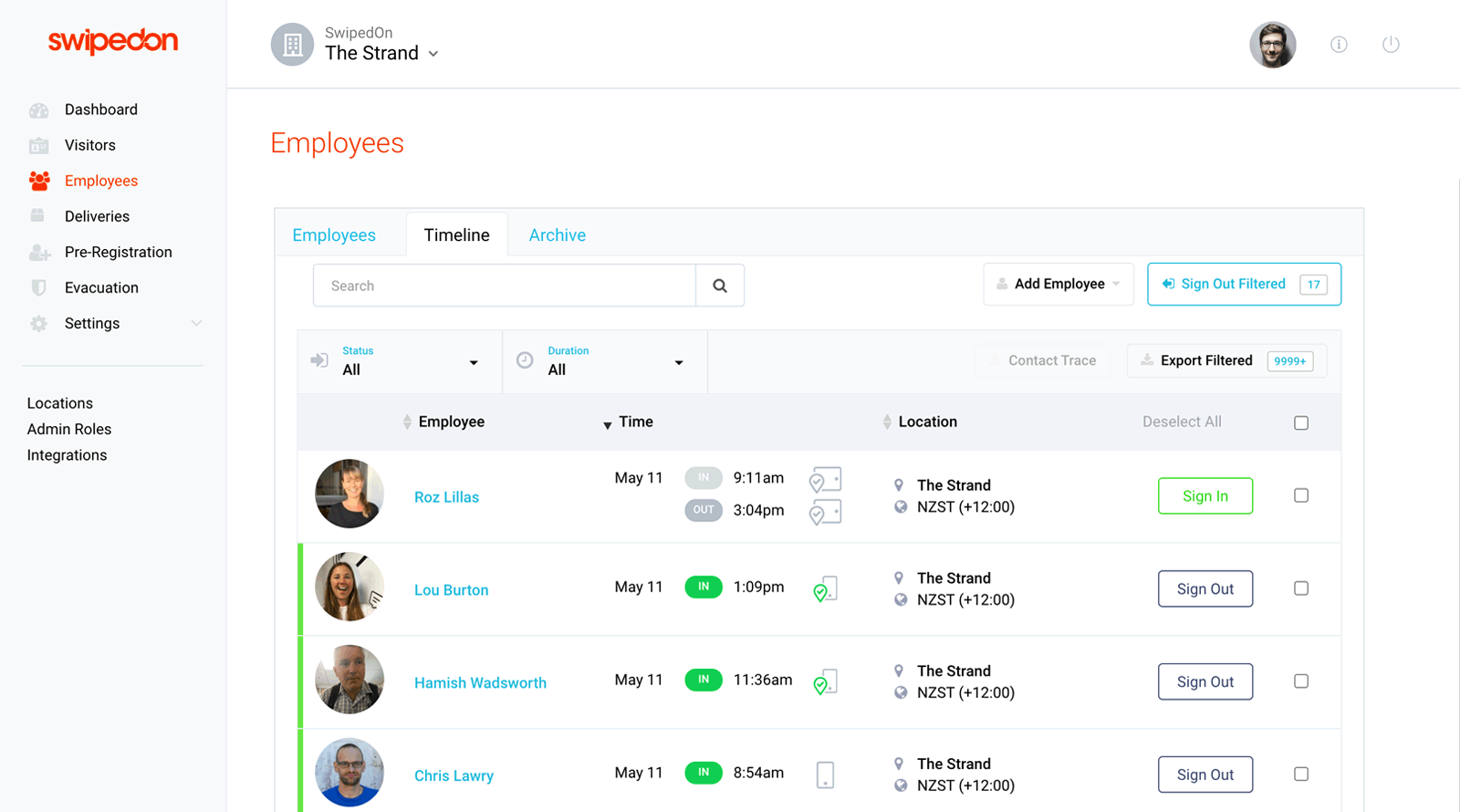
Task: Click the building icon beside The Strand
Action: point(292,44)
